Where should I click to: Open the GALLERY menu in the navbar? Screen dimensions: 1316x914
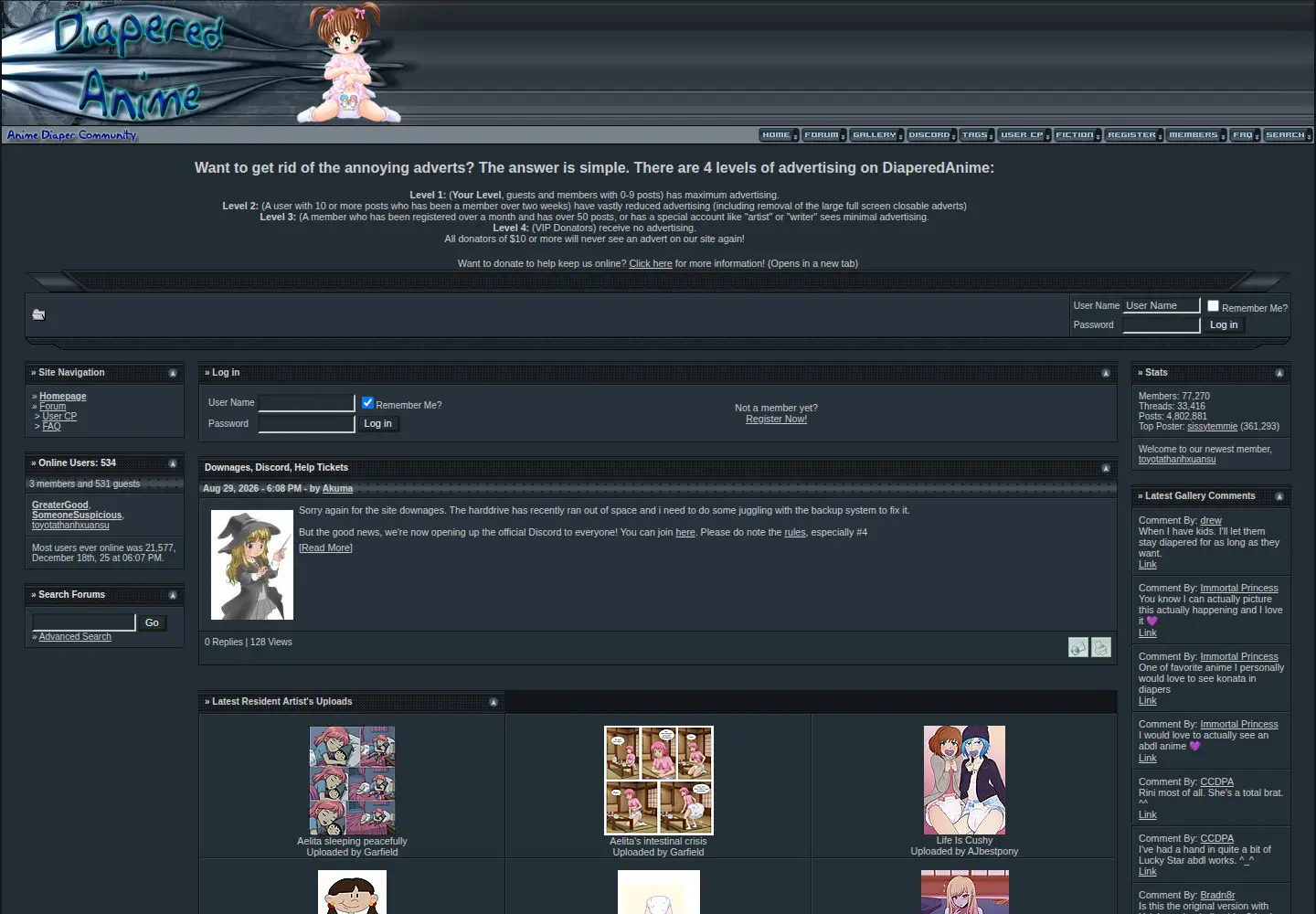(877, 135)
